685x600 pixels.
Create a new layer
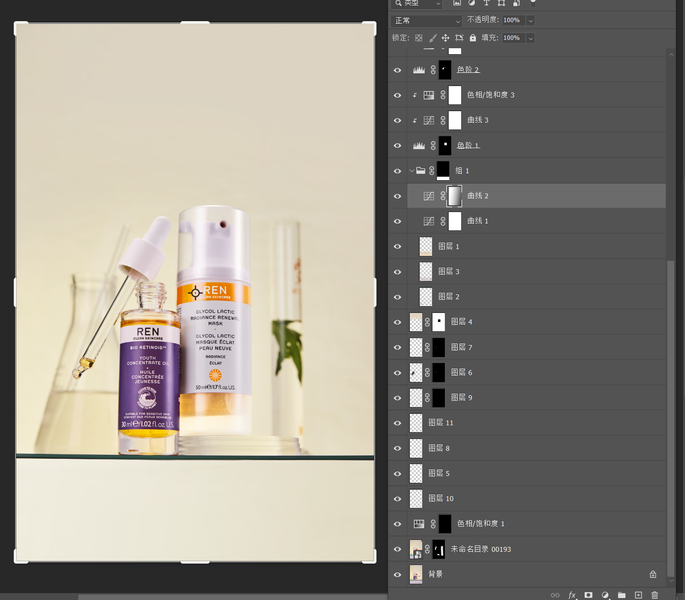638,595
